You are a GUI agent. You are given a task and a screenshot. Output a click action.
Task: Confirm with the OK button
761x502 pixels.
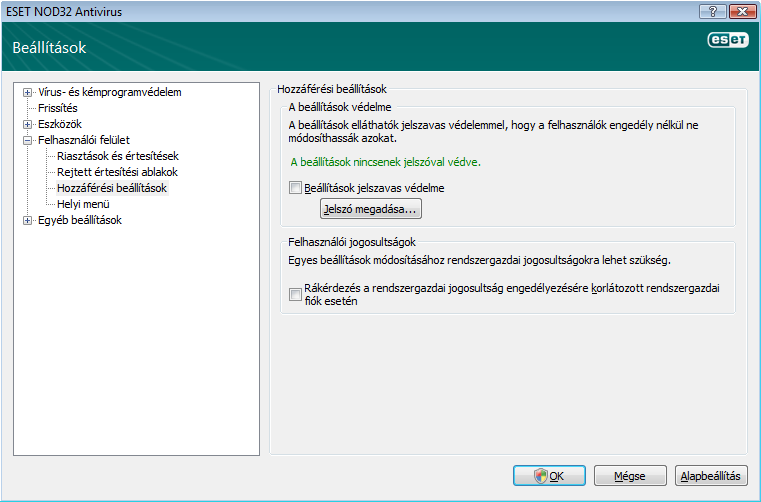pos(549,476)
